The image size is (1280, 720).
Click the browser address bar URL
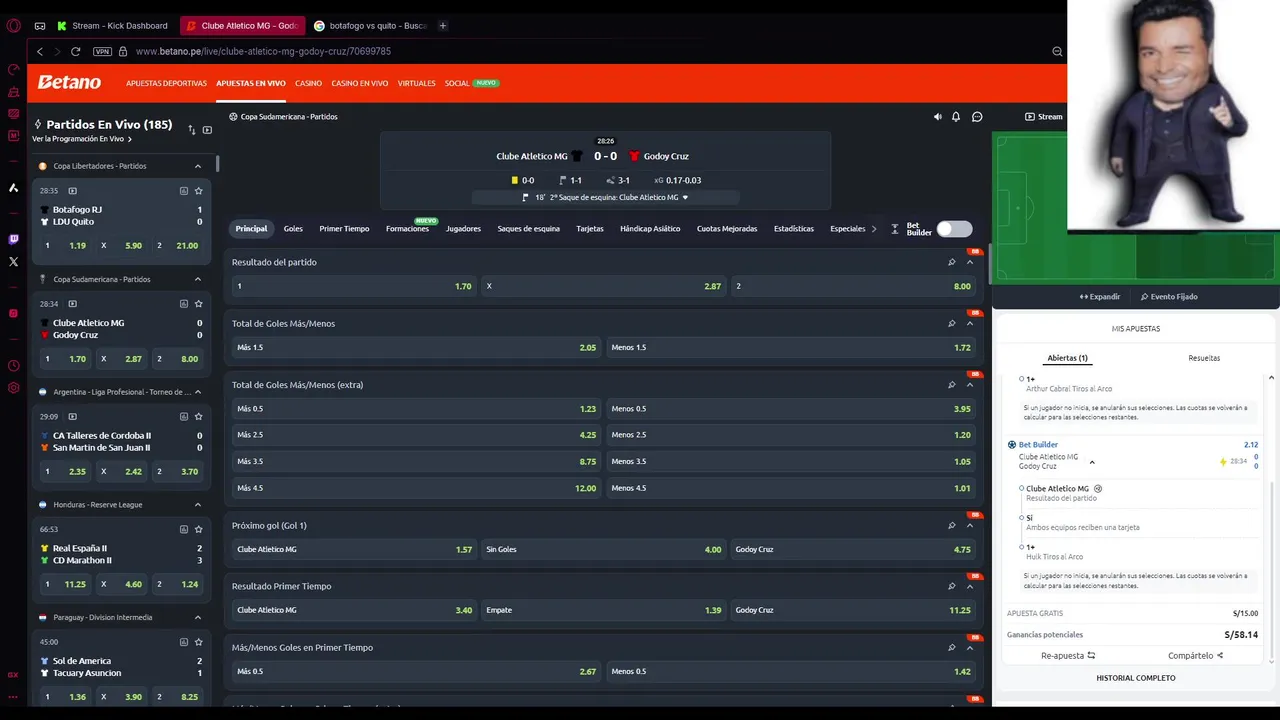(x=263, y=51)
